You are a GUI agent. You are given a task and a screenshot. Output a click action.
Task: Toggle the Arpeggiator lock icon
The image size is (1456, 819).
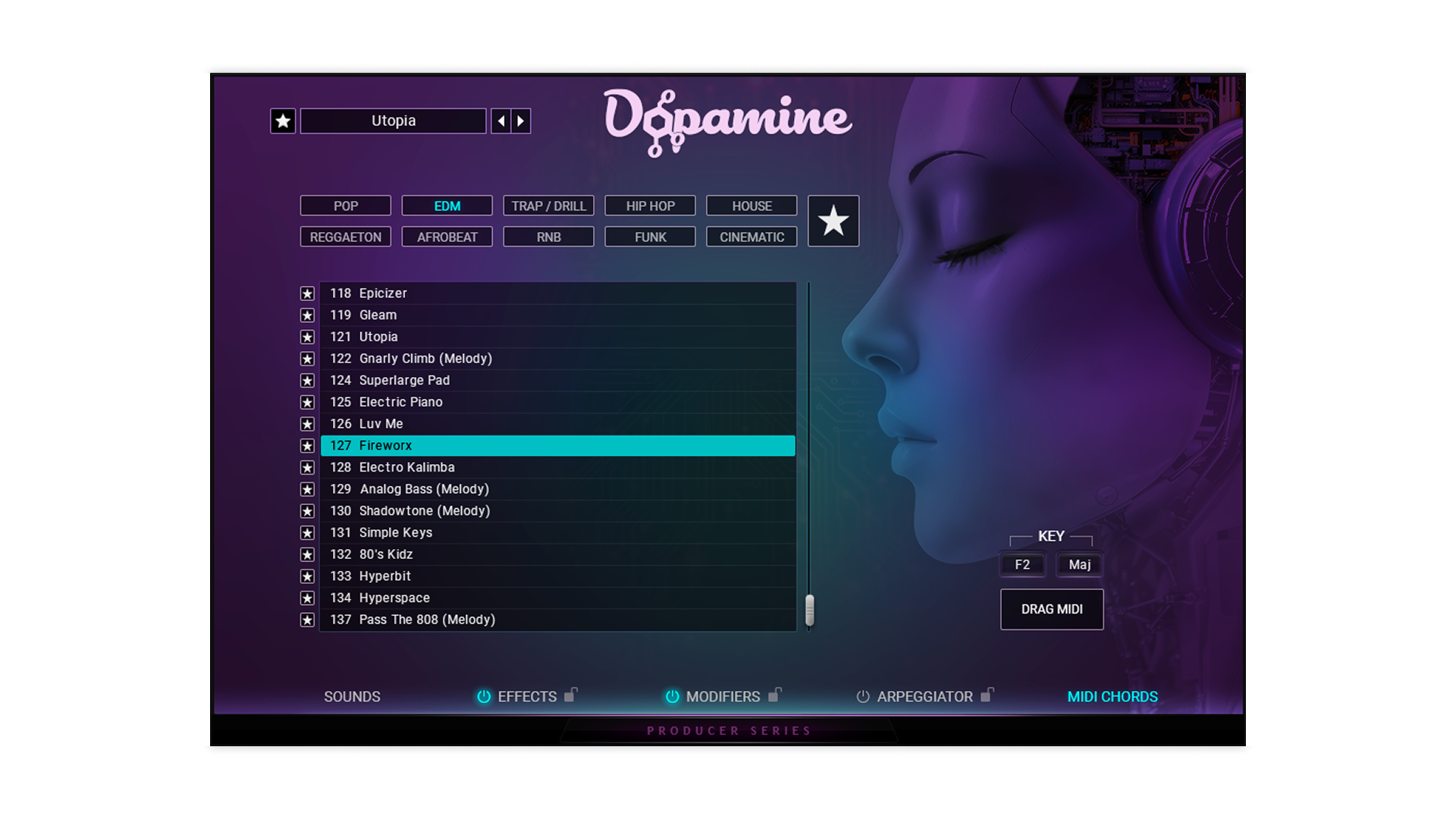pos(987,694)
